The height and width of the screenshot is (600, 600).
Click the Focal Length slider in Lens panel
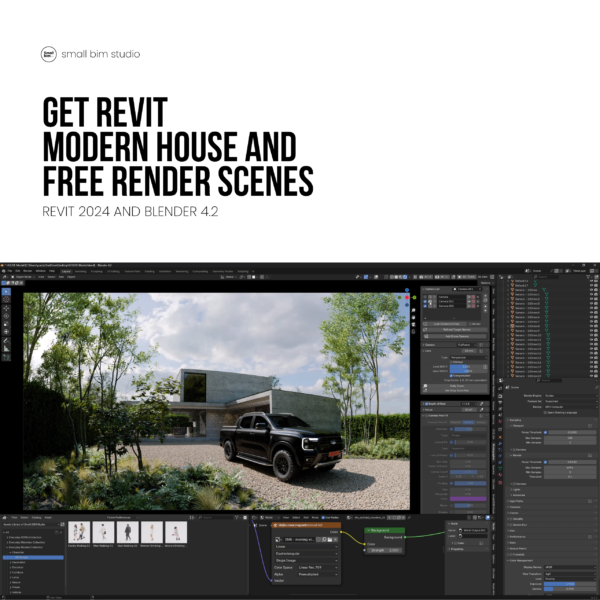pyautogui.click(x=461, y=366)
